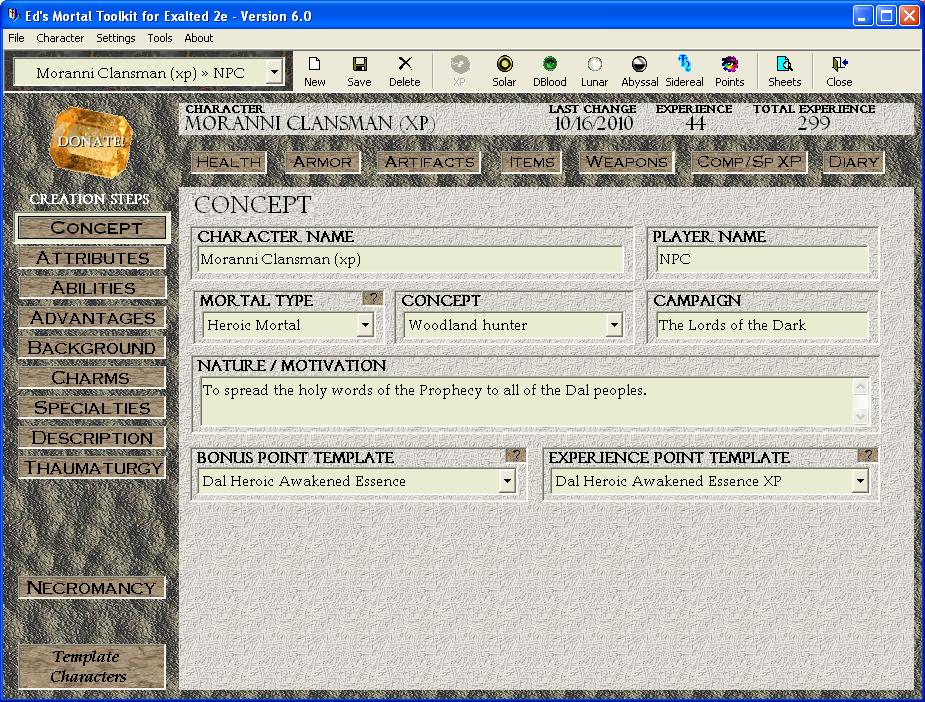Click the Template Characters button

pyautogui.click(x=92, y=667)
